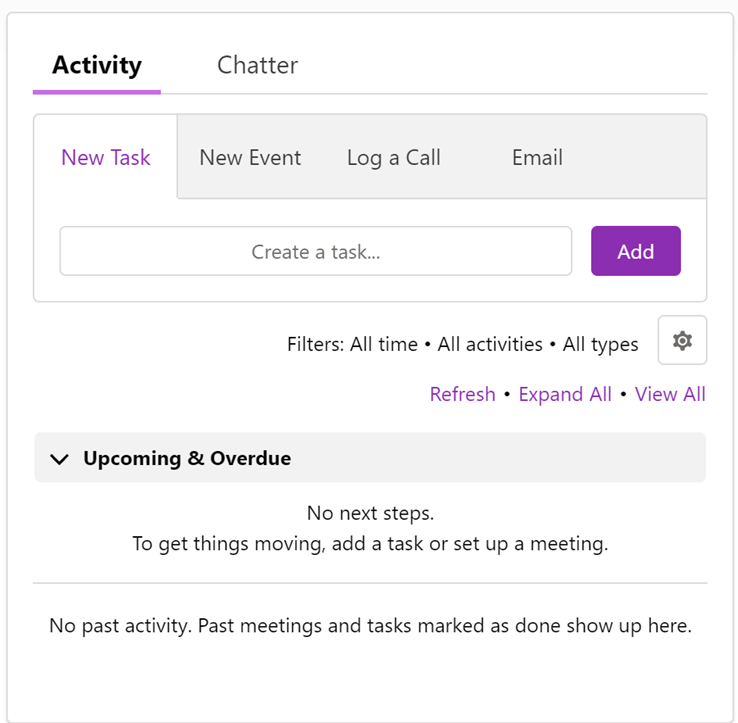Click the Upcoming & Overdue section header
This screenshot has height=723, width=738.
click(370, 458)
